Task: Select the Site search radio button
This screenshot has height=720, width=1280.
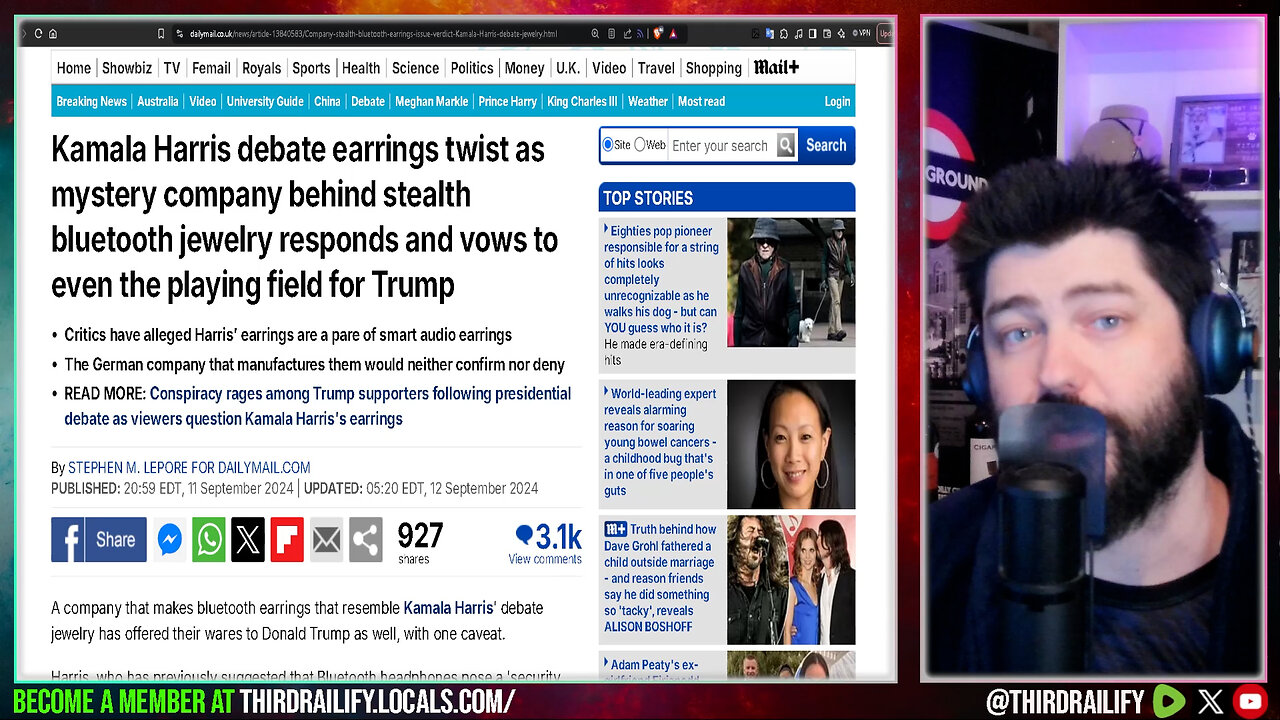Action: tap(607, 145)
